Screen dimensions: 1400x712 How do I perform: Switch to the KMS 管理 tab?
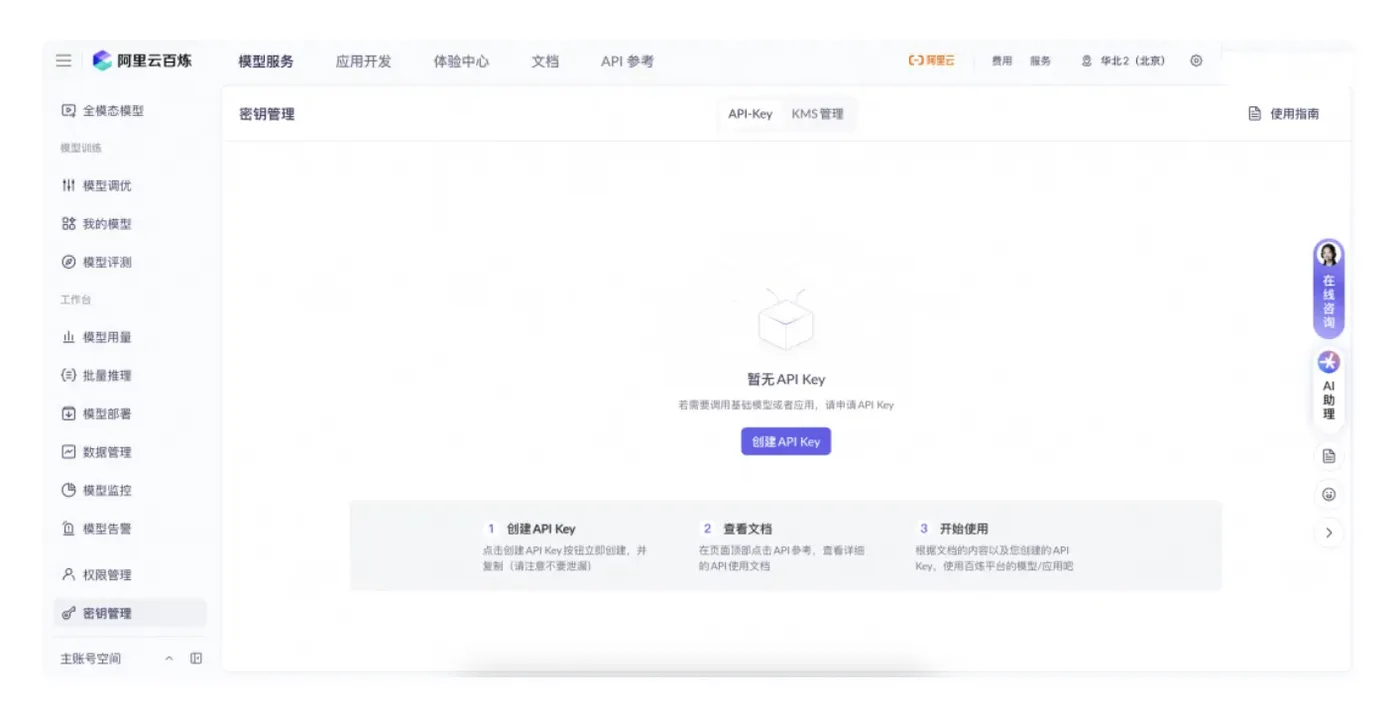click(x=818, y=114)
